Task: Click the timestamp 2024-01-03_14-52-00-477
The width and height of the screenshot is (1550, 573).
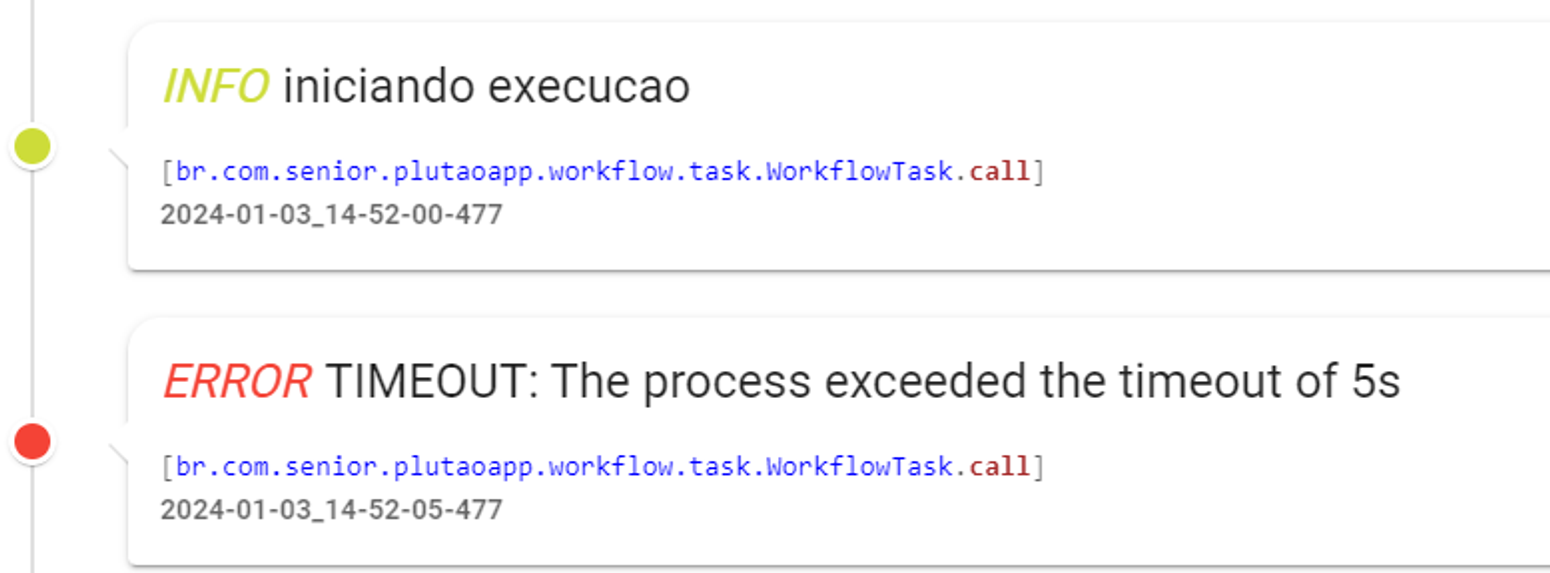Action: click(331, 215)
